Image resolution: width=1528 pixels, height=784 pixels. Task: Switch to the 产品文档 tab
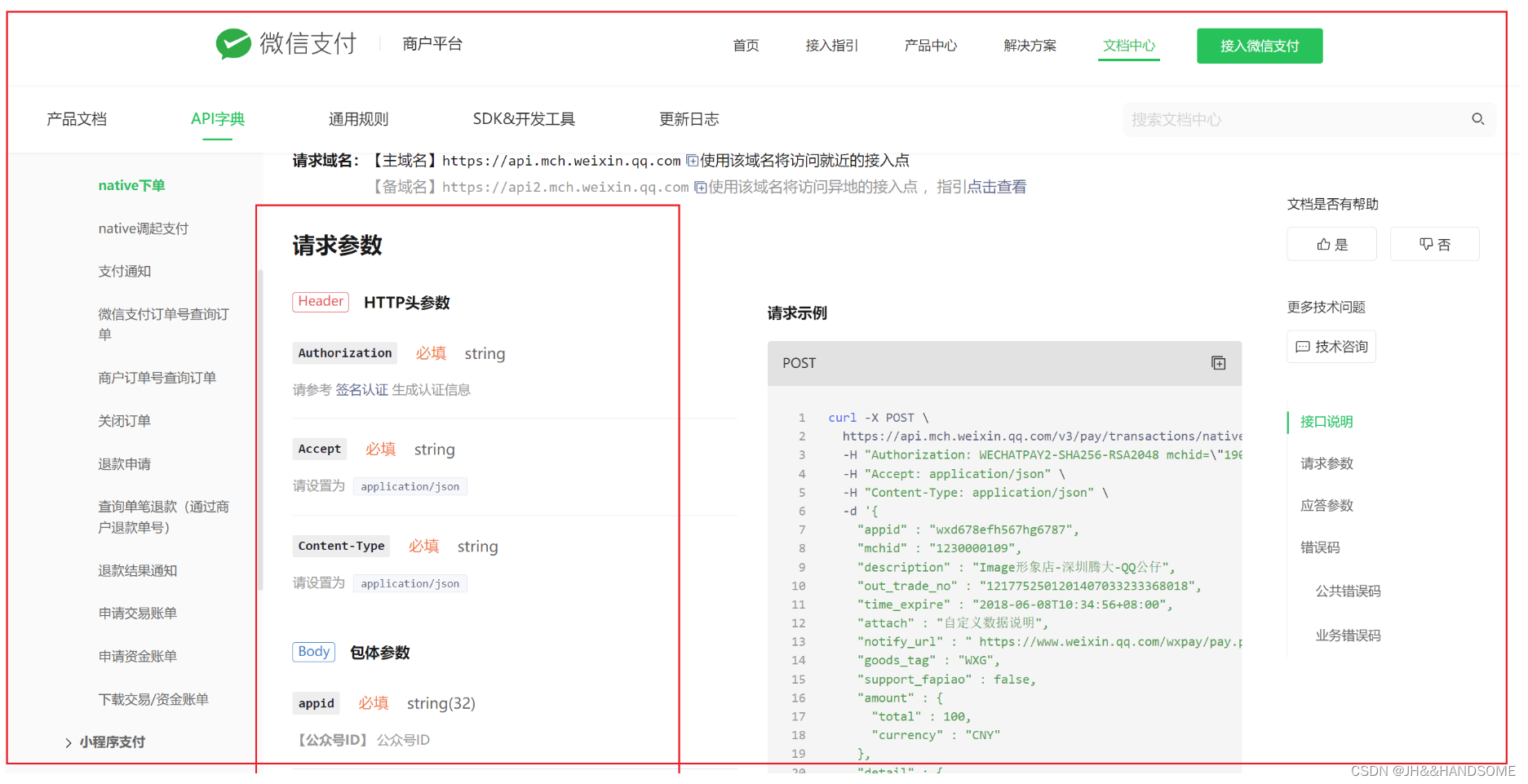click(77, 119)
